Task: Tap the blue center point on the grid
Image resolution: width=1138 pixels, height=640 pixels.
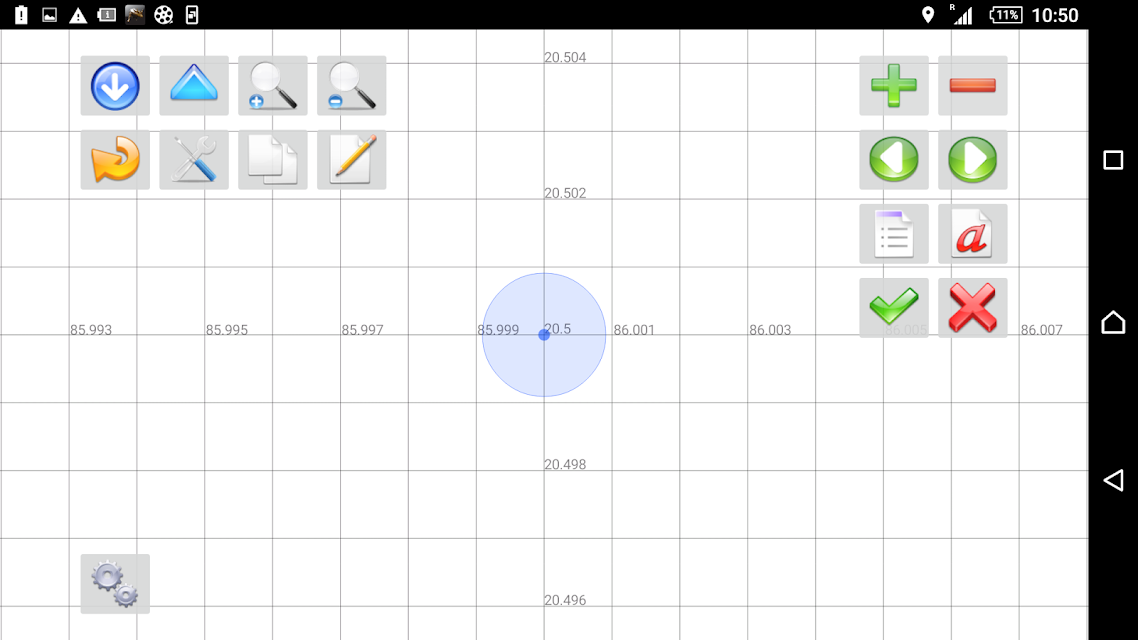Action: click(x=544, y=335)
